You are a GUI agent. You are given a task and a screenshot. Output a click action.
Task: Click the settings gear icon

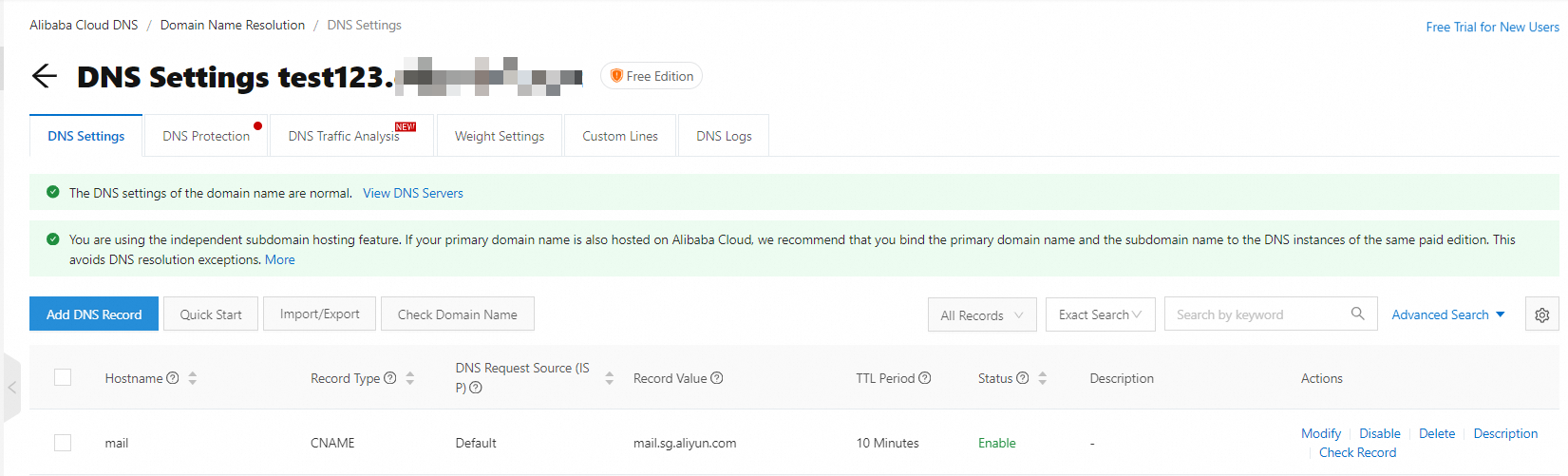point(1541,314)
